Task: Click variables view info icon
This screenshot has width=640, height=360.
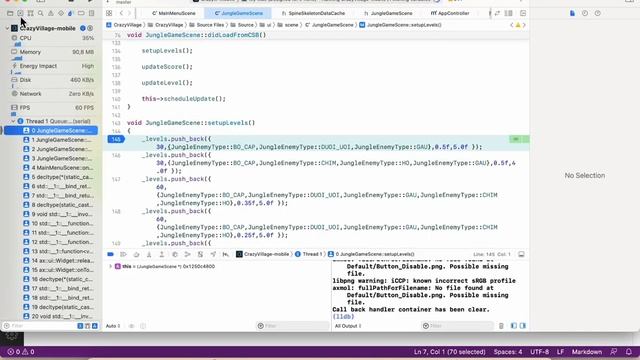Action: (143, 326)
